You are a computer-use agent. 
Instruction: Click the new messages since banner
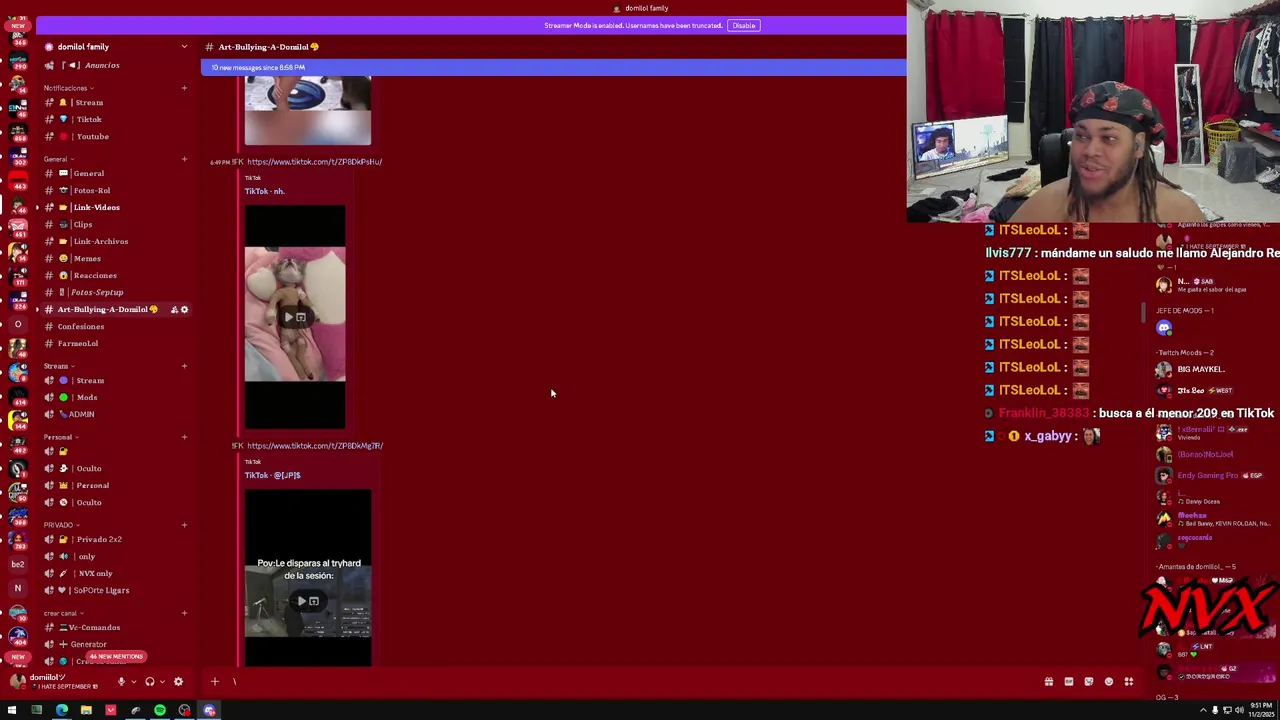point(553,67)
